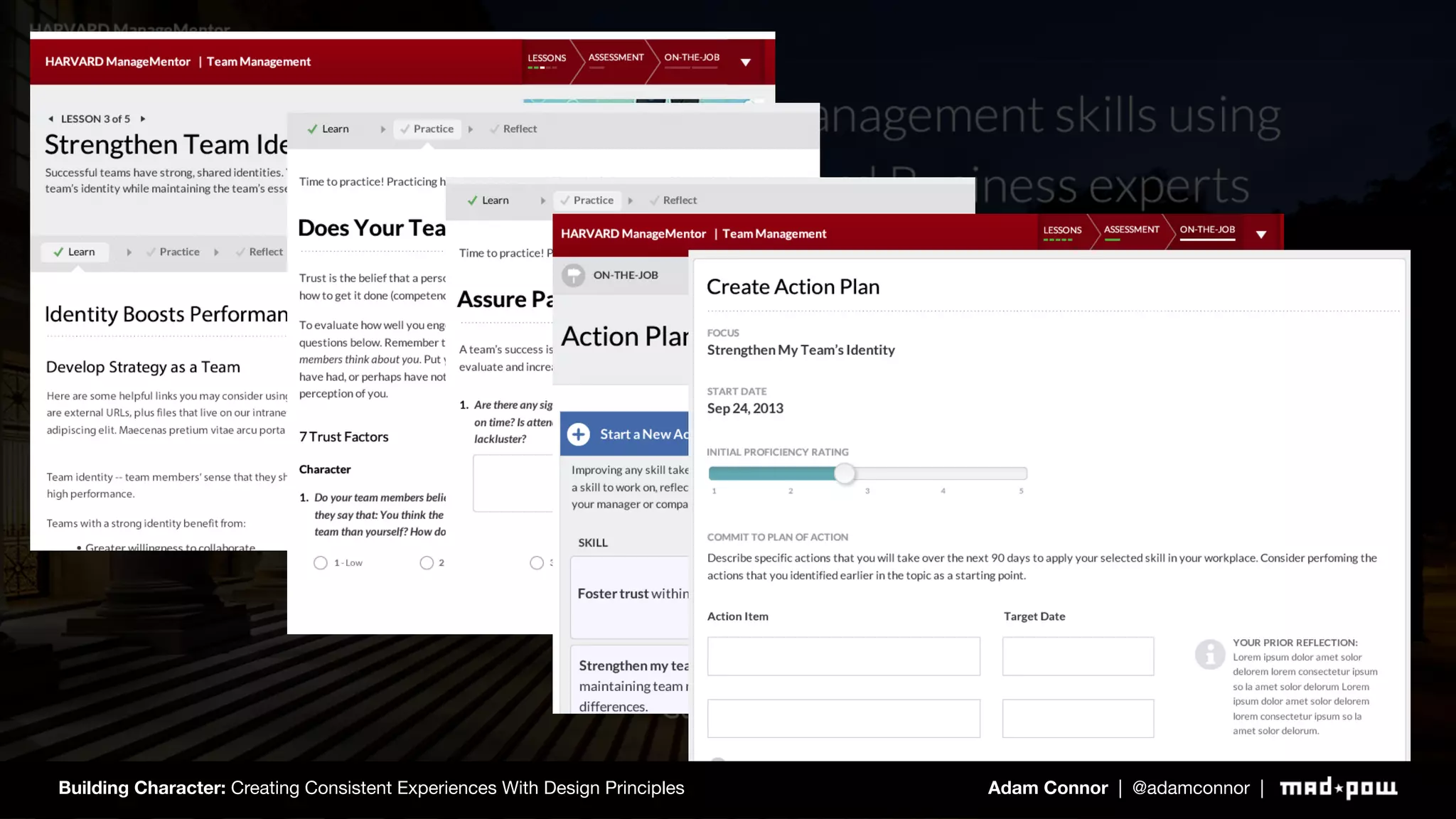Click Reflect step in Does Your Team window
Viewport: 1456px width, 819px height.
(x=513, y=129)
